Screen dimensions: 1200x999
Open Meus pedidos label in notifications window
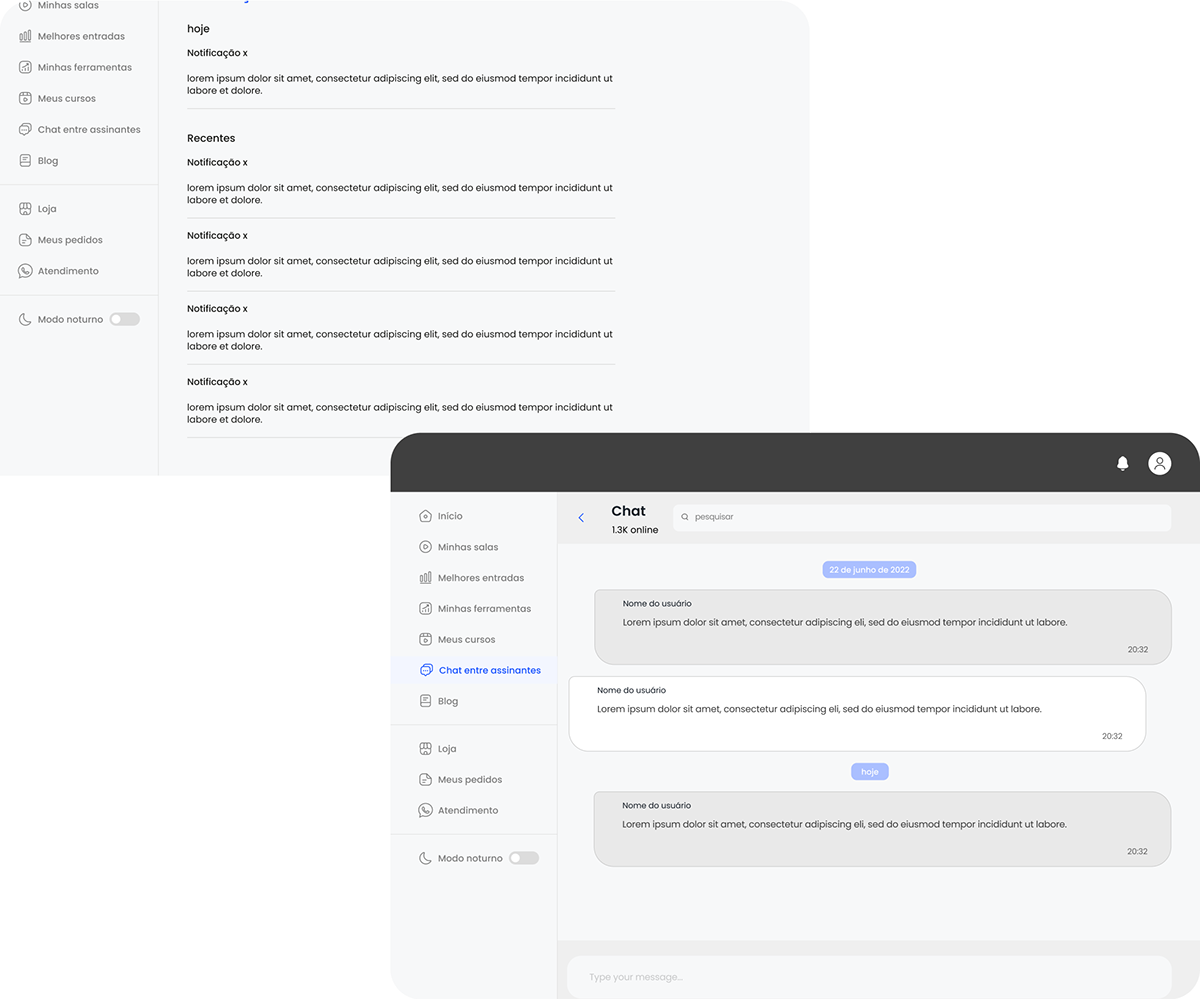[x=70, y=240]
